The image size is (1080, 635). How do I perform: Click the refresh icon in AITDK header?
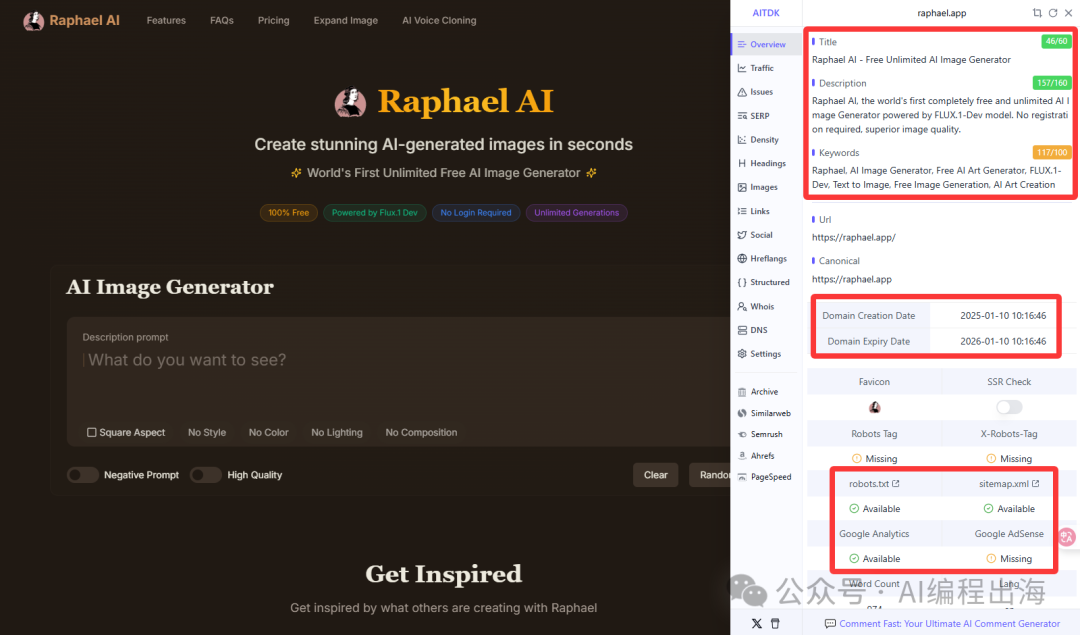click(x=1053, y=13)
